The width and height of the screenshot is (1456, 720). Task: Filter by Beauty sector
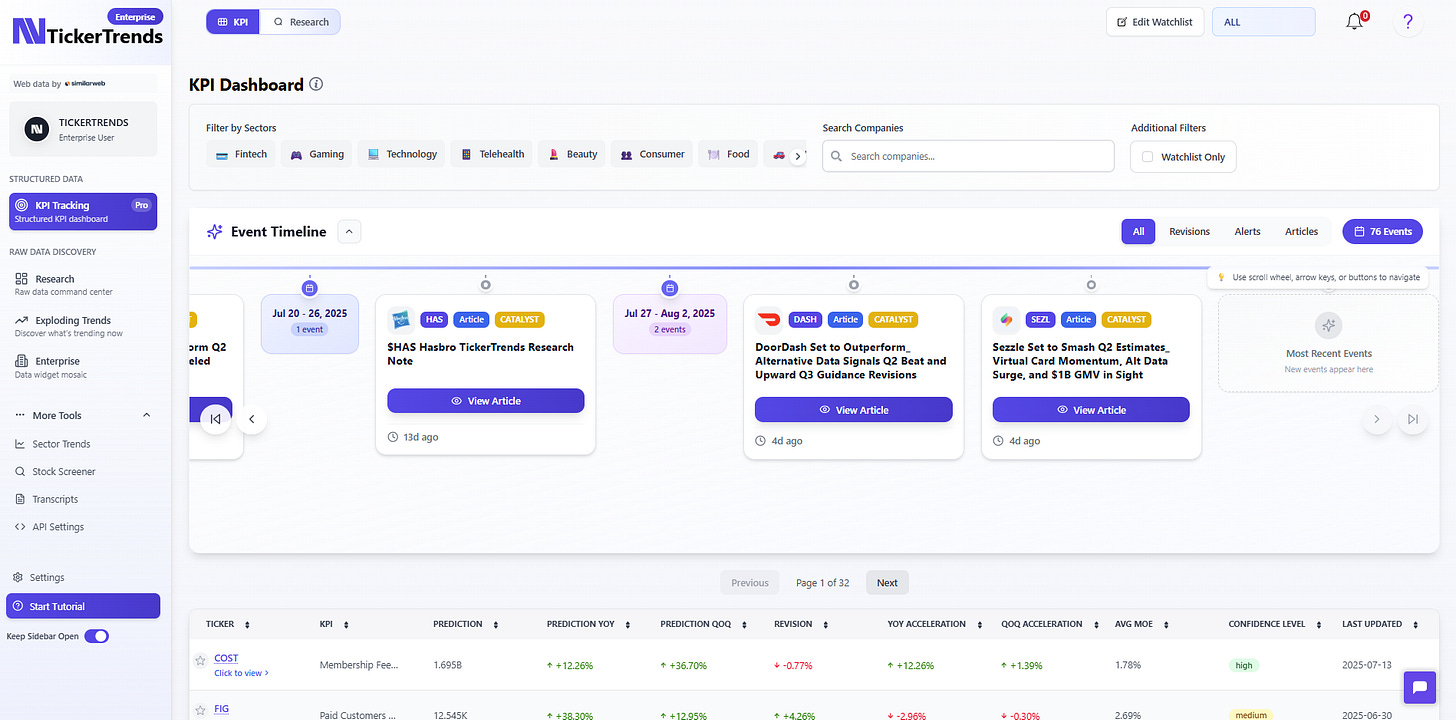[571, 154]
